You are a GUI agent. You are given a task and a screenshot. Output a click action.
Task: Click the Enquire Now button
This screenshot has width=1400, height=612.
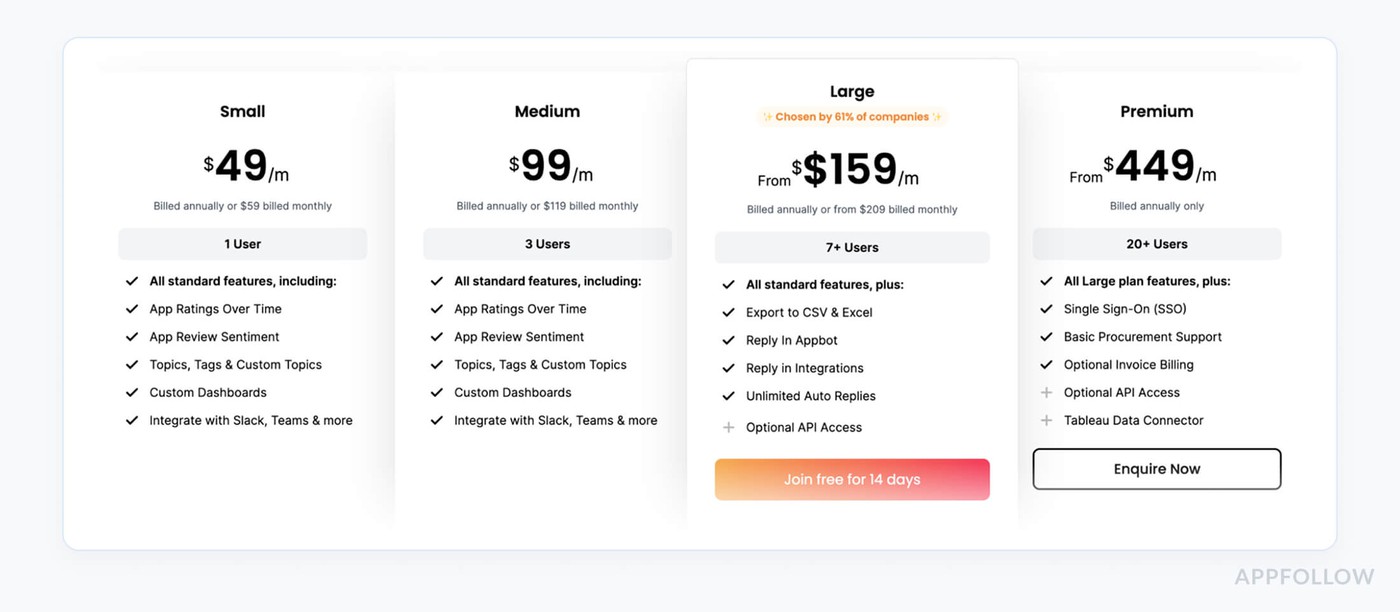1157,468
